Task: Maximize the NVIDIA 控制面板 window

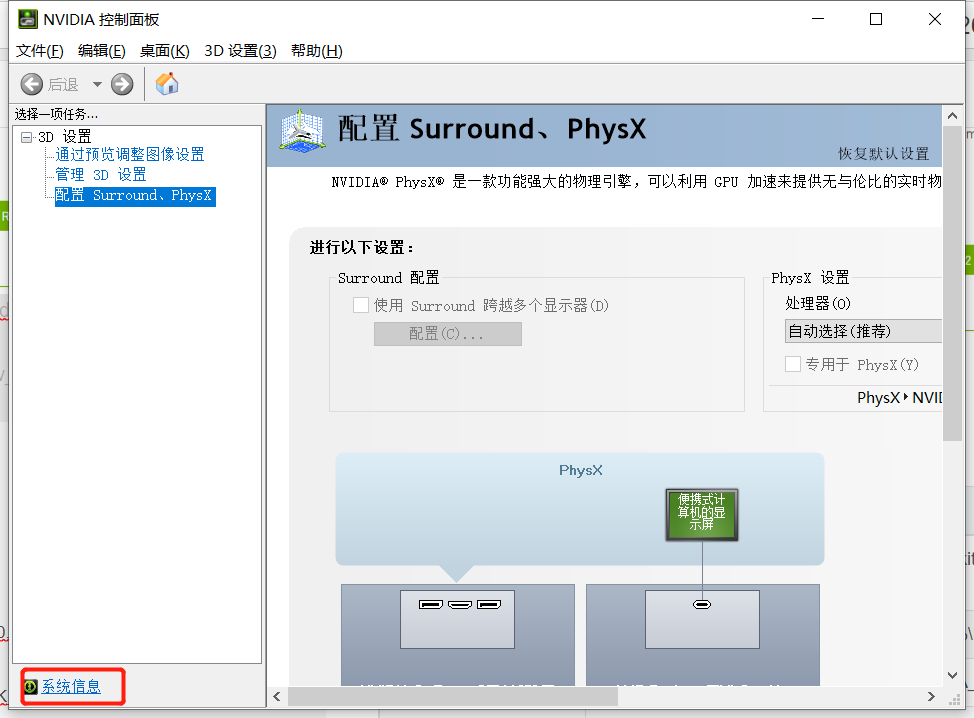Action: tap(876, 19)
